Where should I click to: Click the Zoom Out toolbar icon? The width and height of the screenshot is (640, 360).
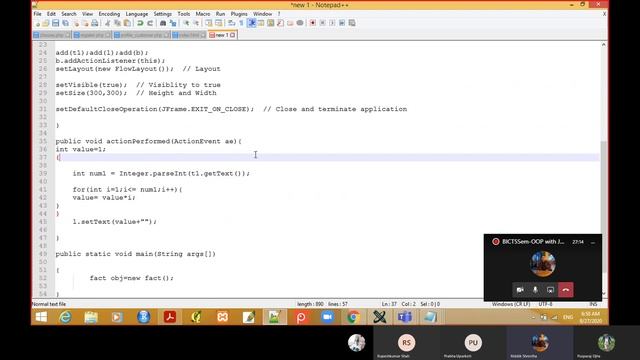click(196, 23)
